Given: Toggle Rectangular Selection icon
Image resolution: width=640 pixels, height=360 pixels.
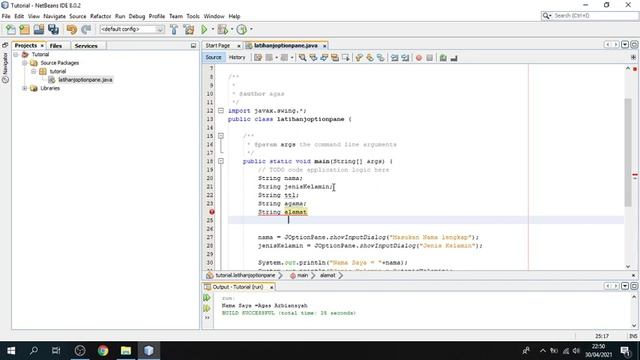Looking at the screenshot, I should (346, 58).
